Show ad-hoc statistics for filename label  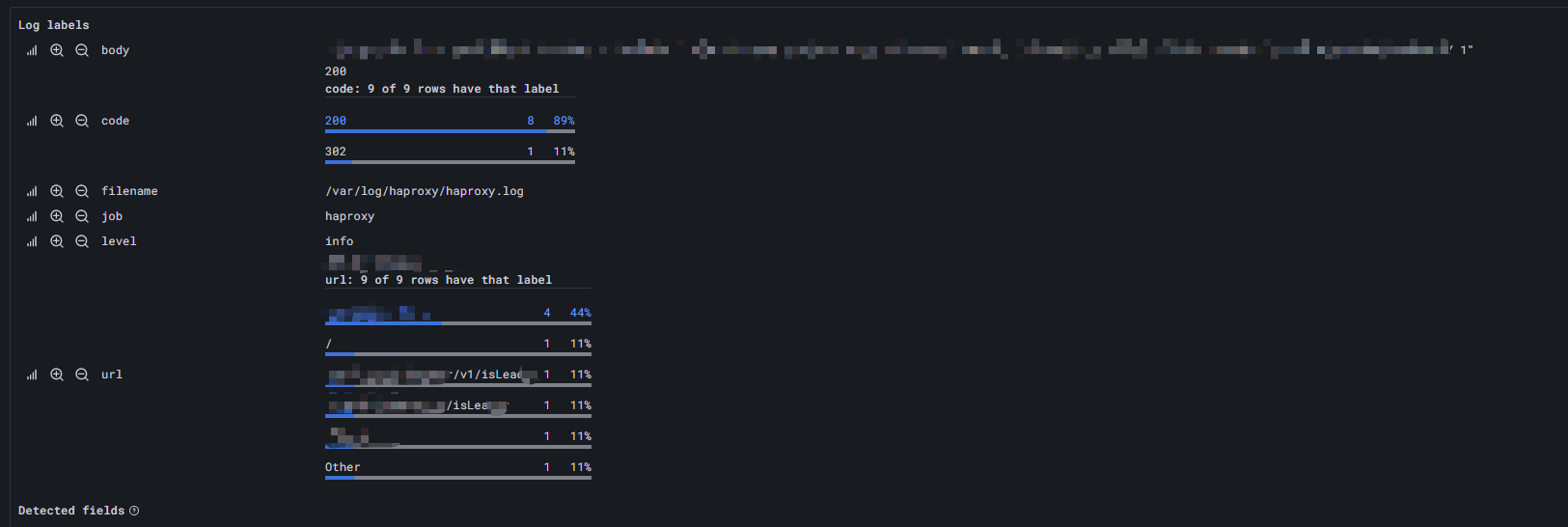(32, 191)
